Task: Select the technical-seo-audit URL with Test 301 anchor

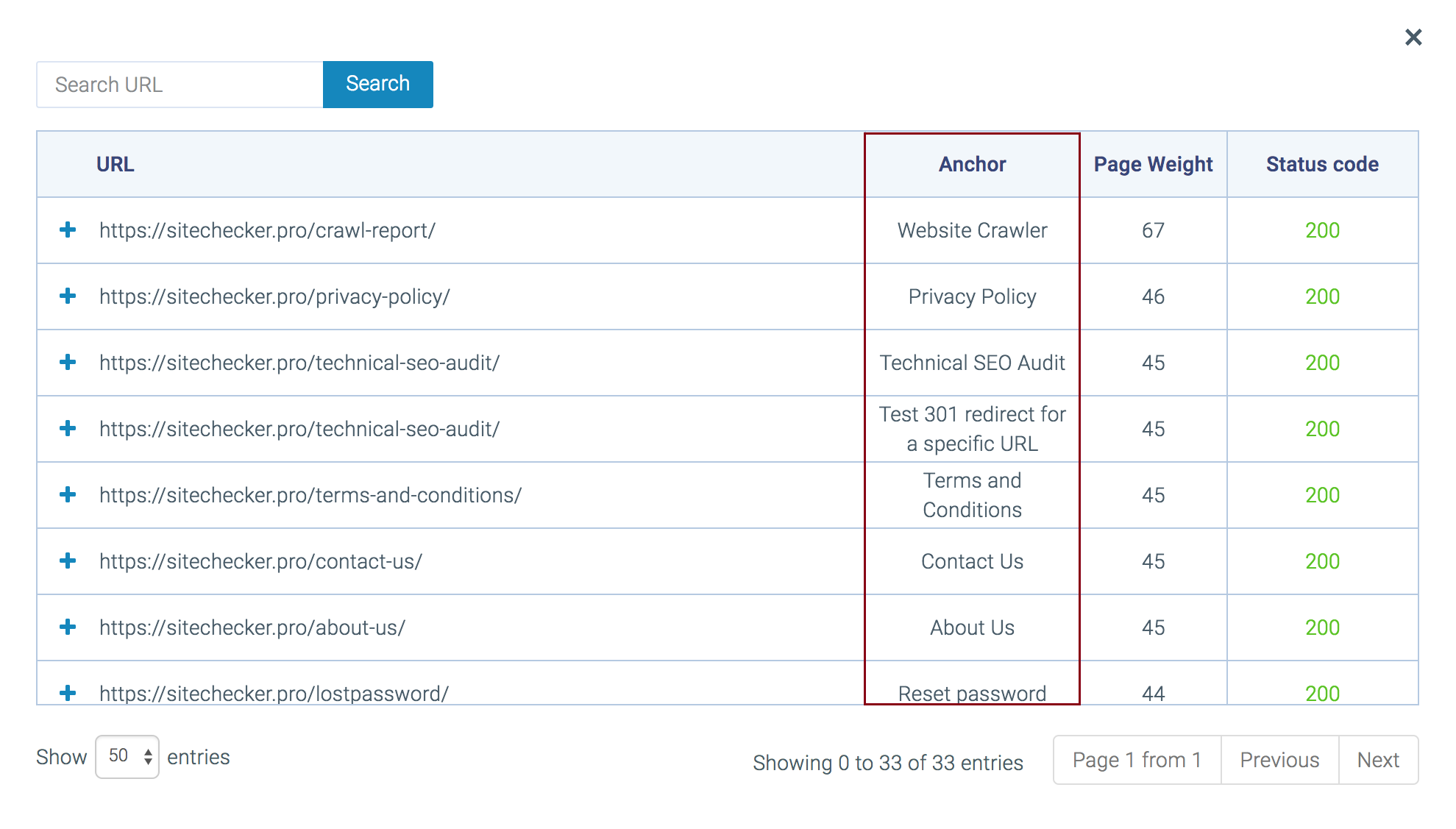Action: (299, 429)
